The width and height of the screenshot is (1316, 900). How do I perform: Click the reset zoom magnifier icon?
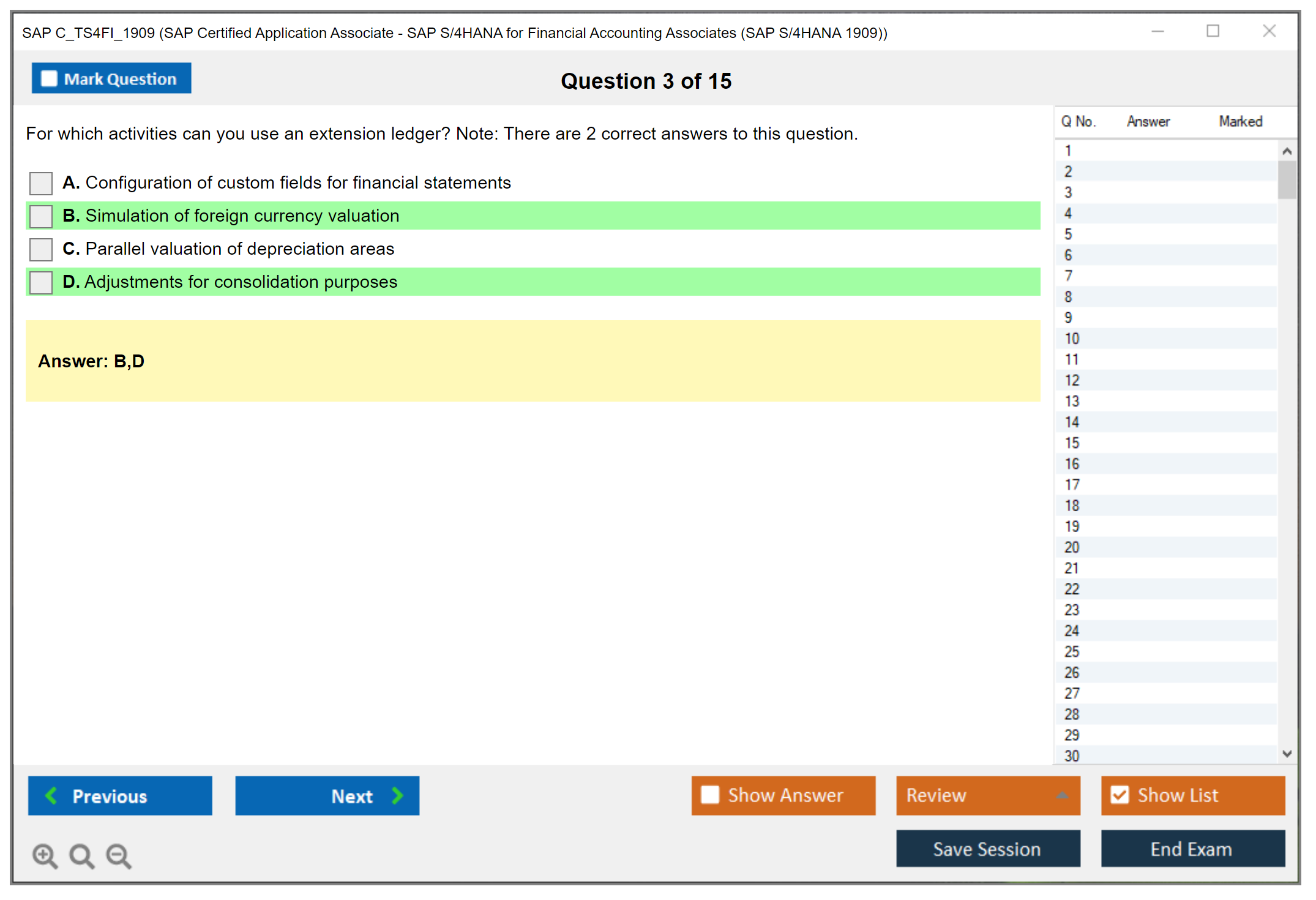coord(81,855)
